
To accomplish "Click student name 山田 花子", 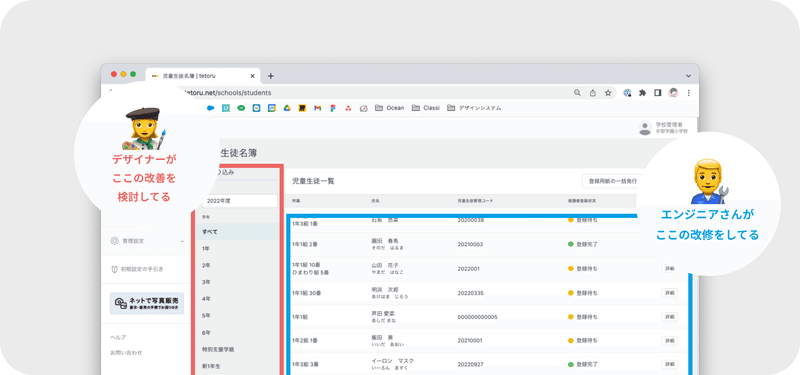I will pos(385,265).
